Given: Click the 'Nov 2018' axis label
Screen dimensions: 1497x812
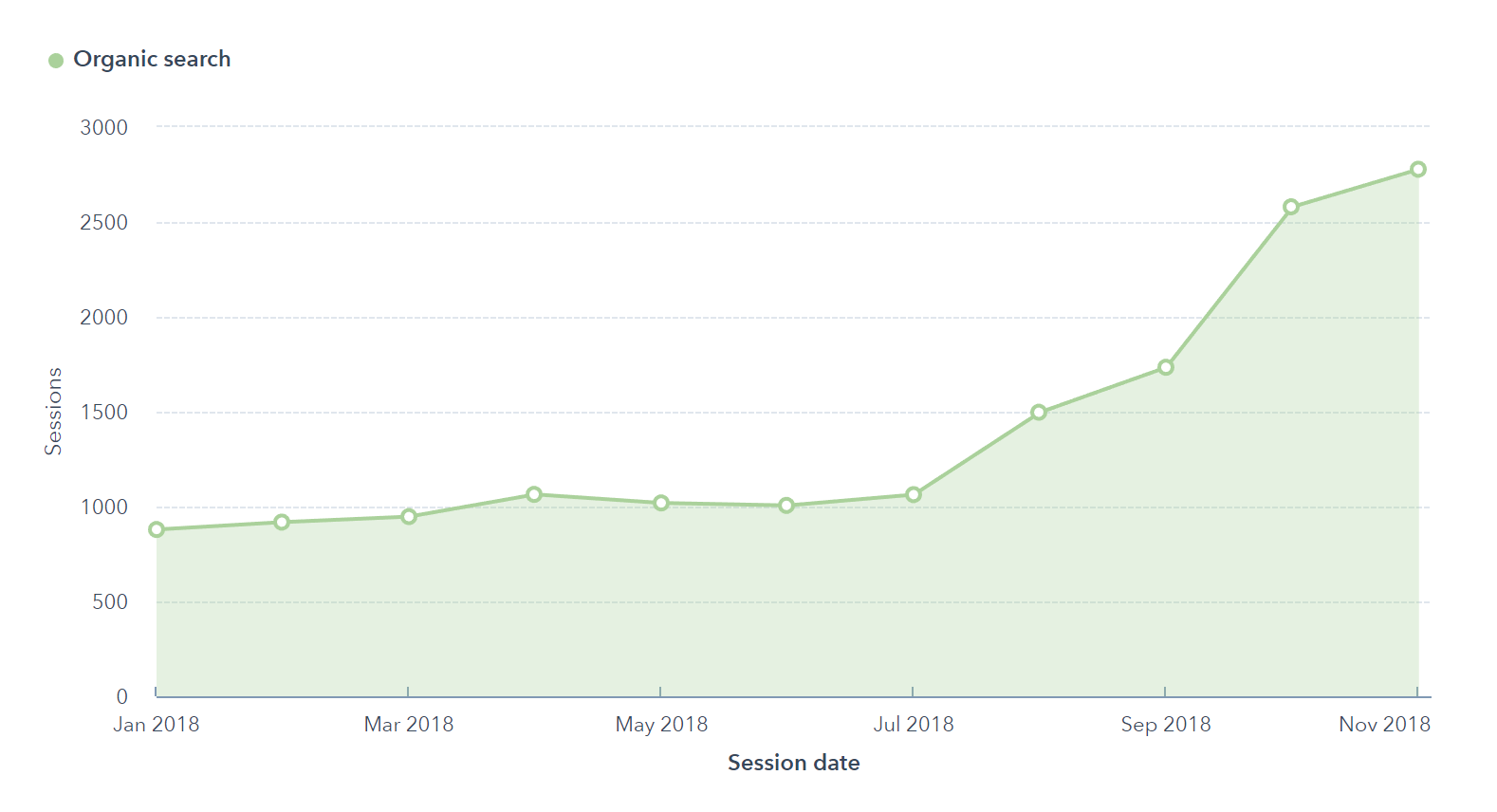Looking at the screenshot, I should 1384,725.
